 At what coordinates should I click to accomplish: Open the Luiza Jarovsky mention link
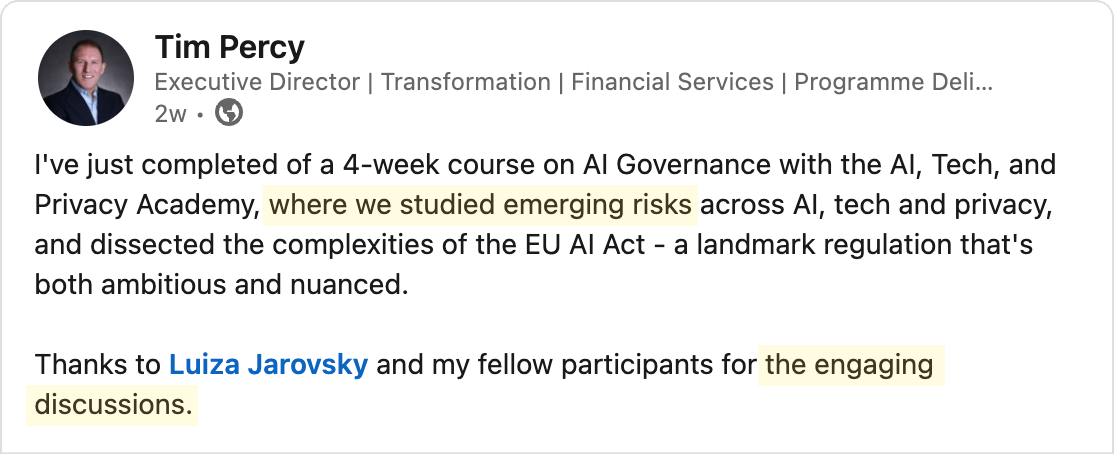(268, 365)
